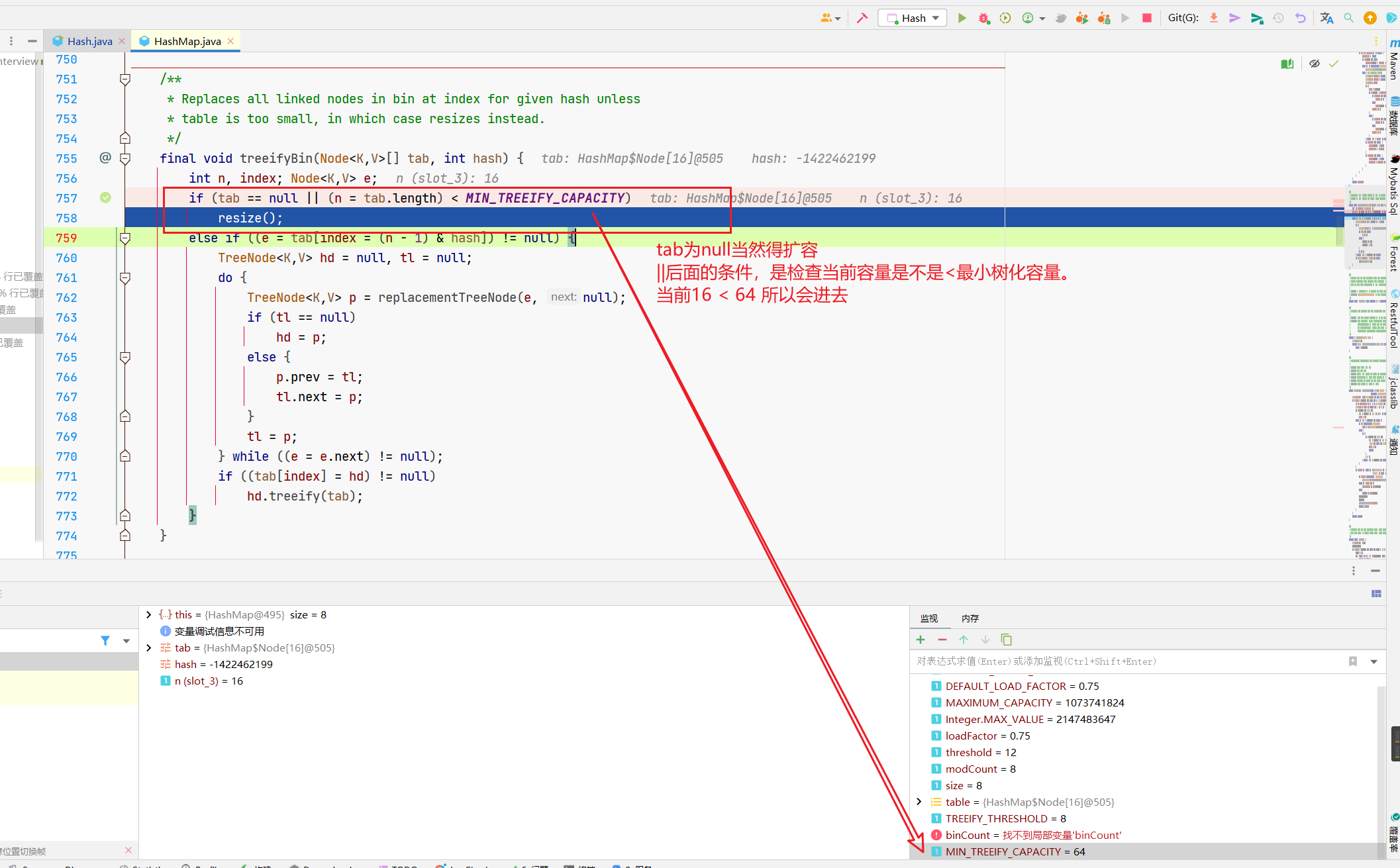1400x868 pixels.
Task: Click line number 760 in gutter
Action: click(66, 258)
